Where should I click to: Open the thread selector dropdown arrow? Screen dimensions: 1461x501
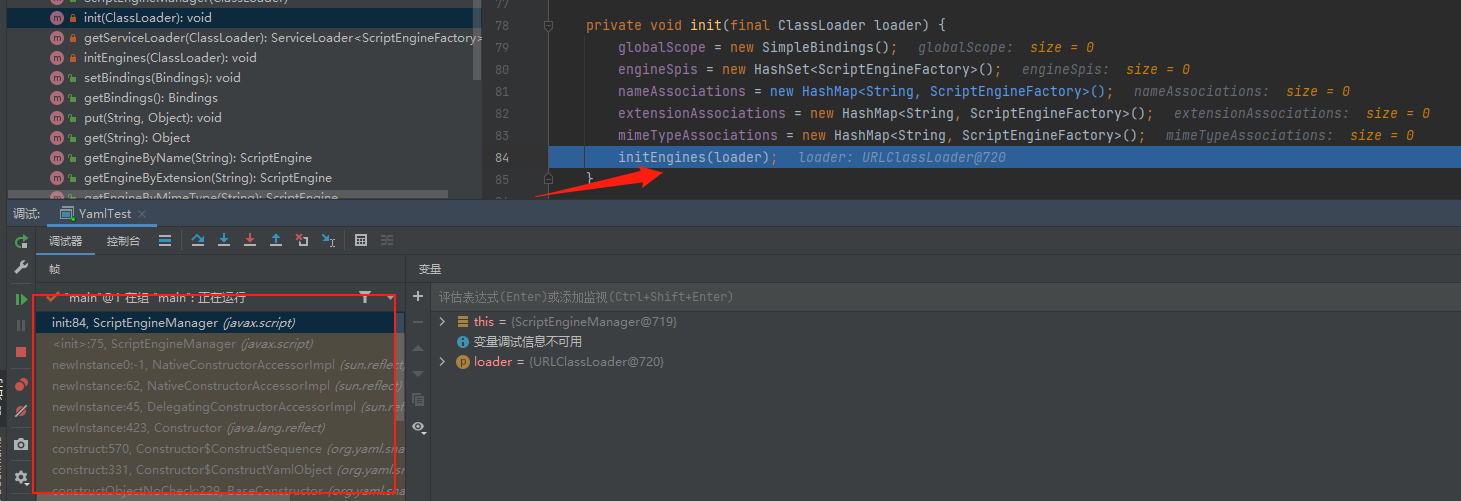[390, 297]
